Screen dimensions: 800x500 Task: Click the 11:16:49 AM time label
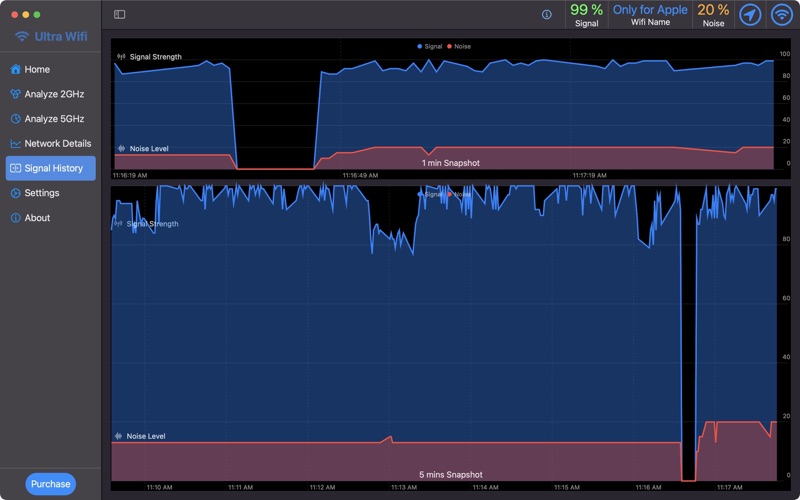point(360,176)
